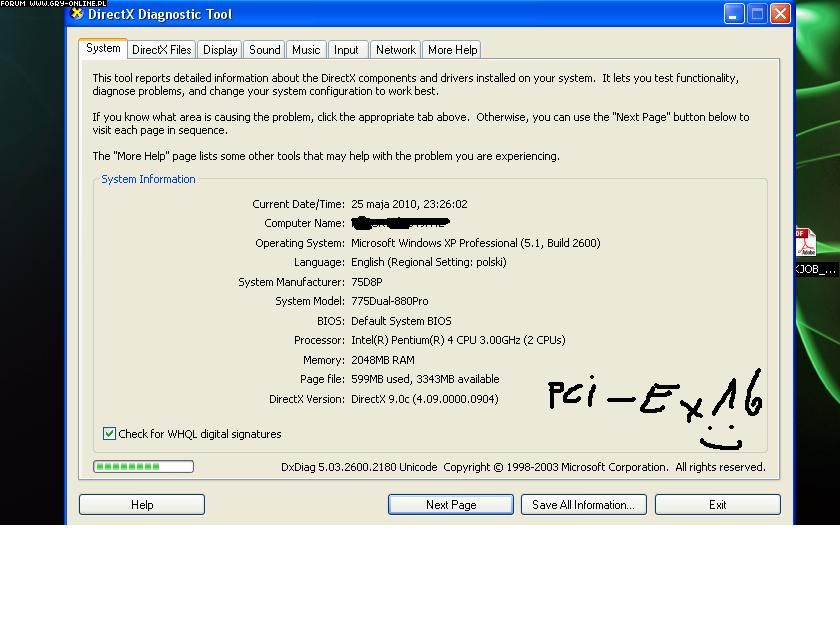Open the Display tab

pyautogui.click(x=220, y=50)
